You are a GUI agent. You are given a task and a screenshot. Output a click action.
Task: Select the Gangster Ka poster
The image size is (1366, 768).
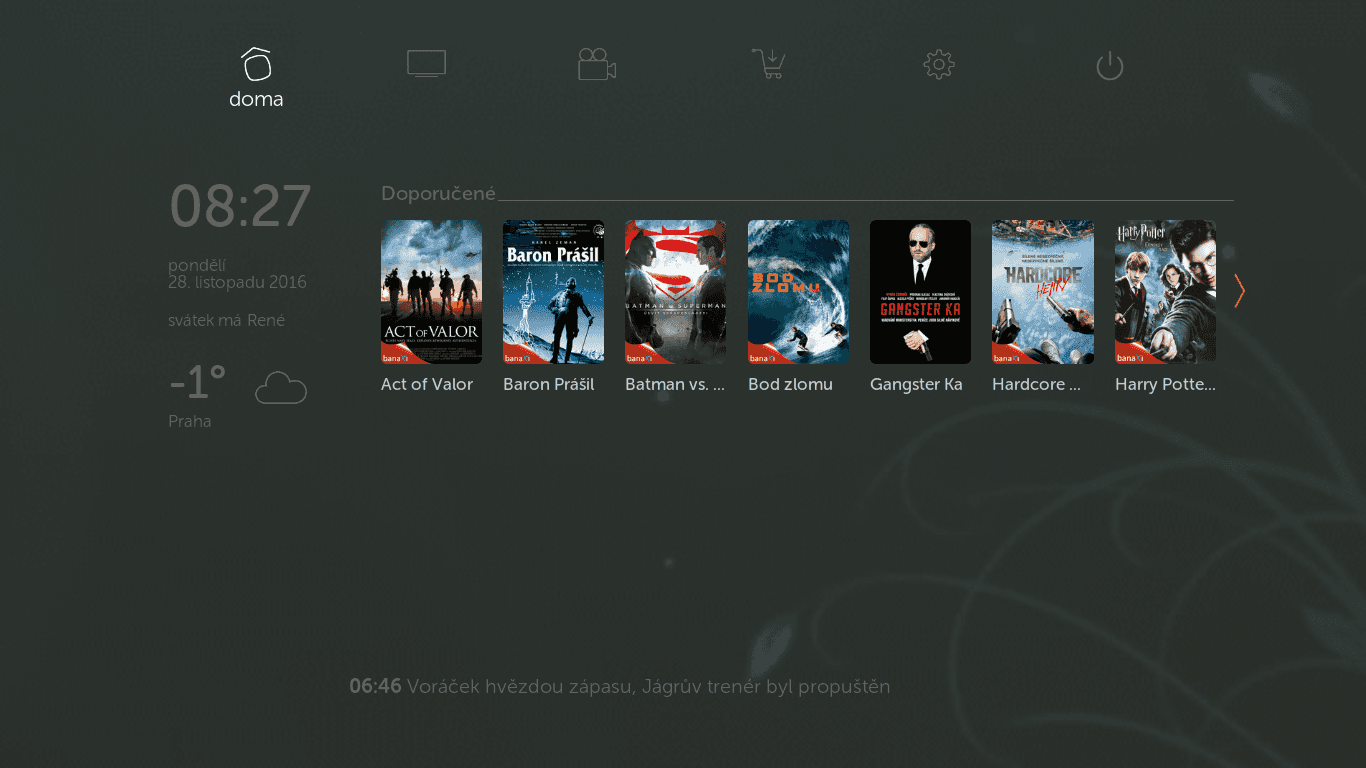[920, 291]
